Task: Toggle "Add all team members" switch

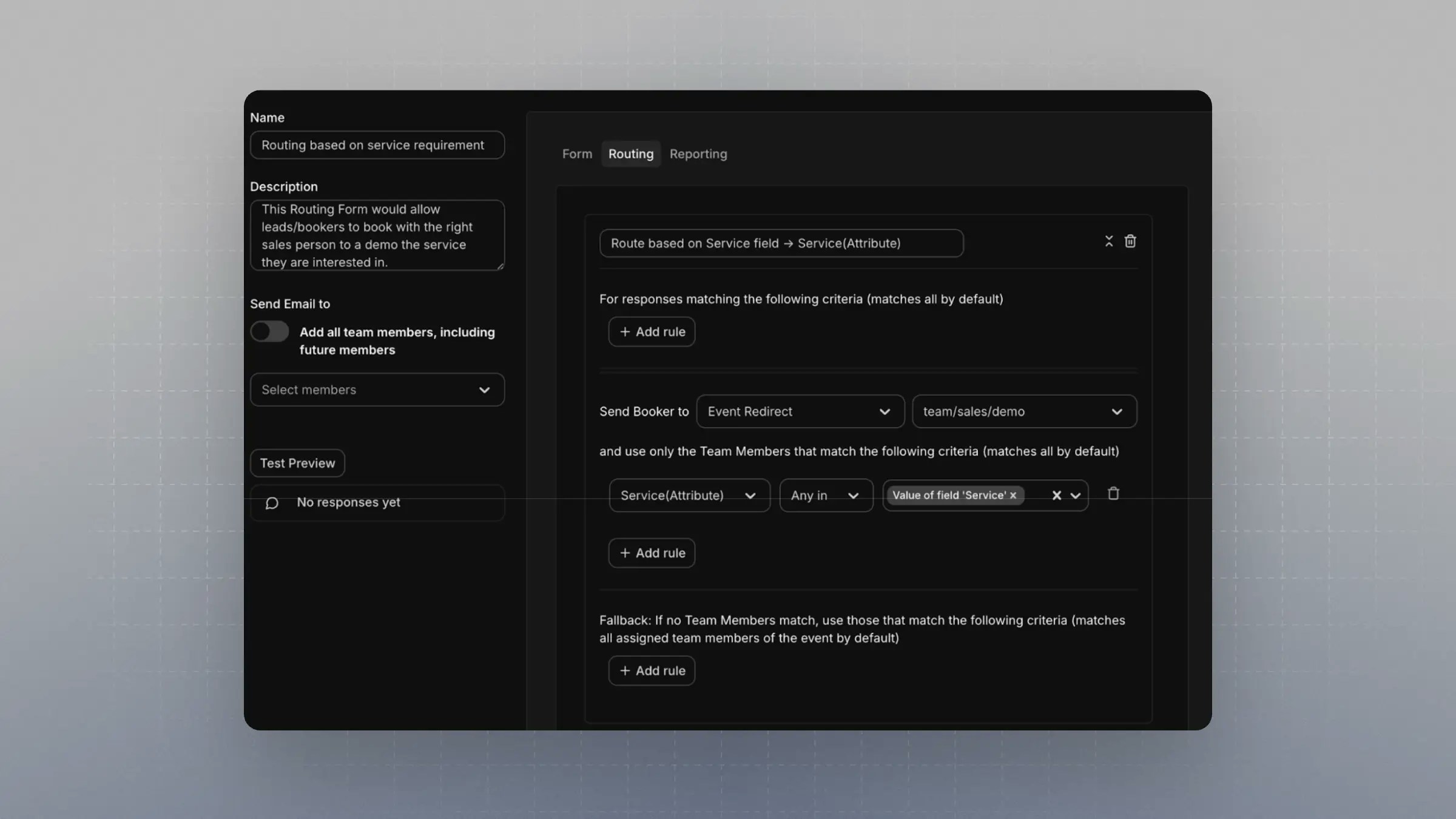Action: click(x=270, y=332)
